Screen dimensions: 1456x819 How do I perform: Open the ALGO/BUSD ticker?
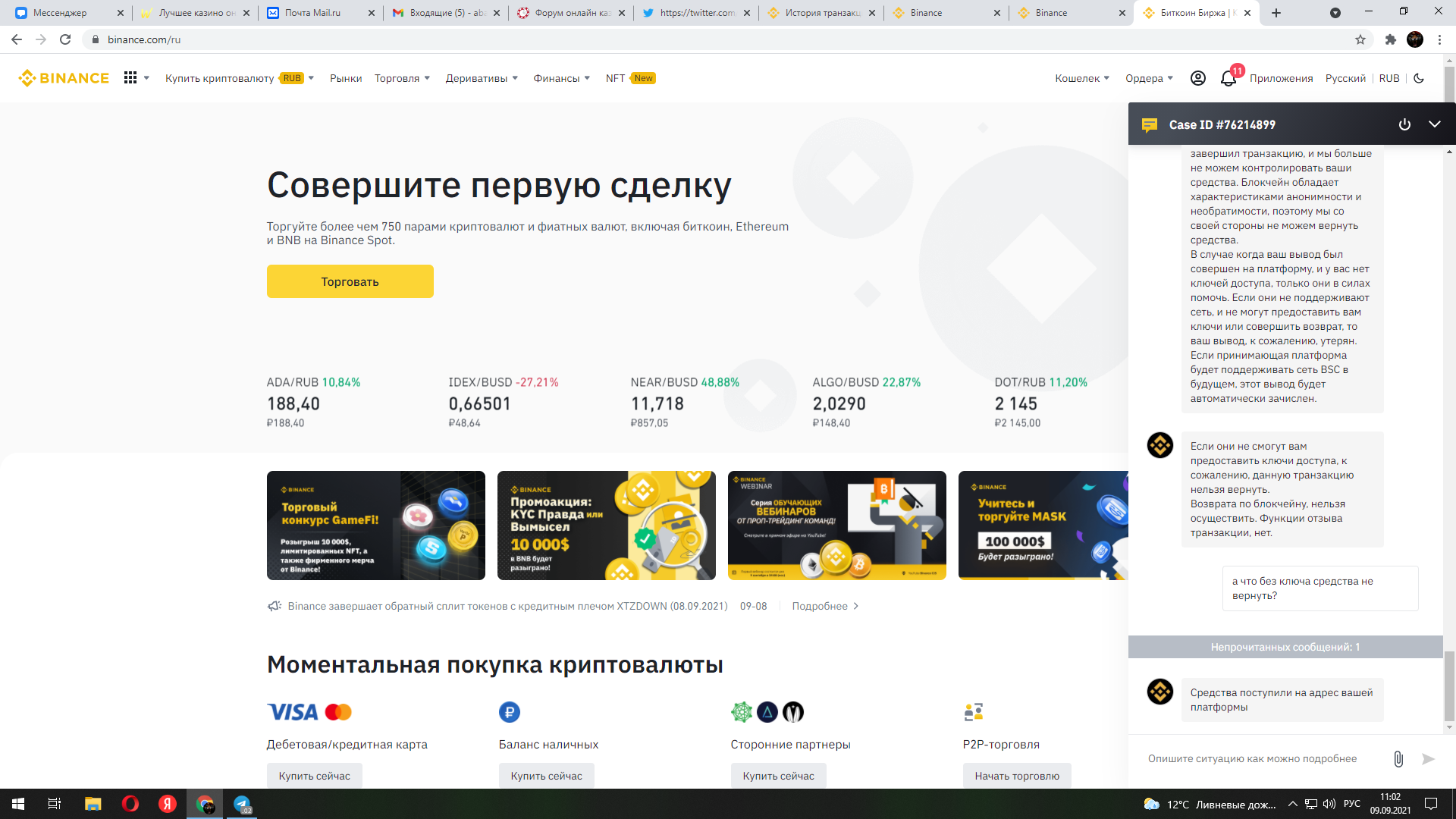point(867,403)
